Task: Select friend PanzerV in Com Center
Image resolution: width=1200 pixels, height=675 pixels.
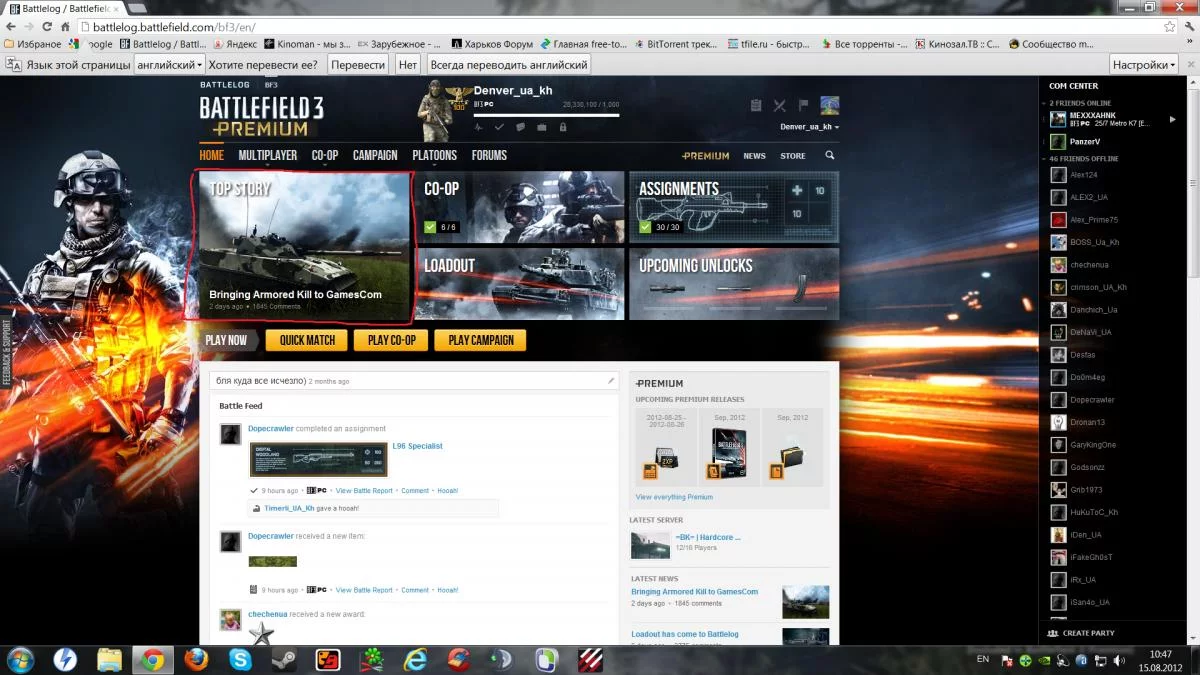Action: coord(1085,141)
